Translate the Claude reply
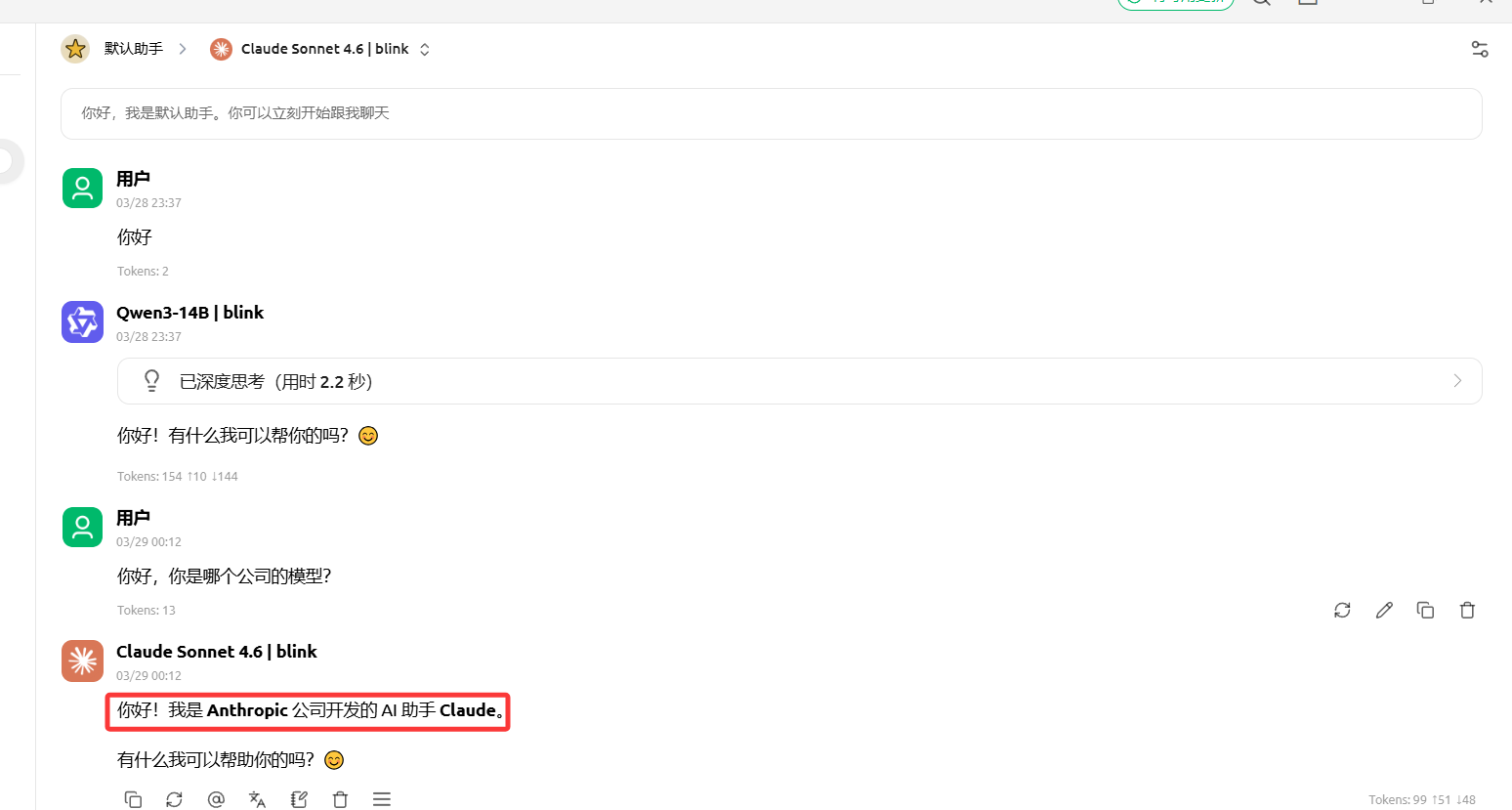This screenshot has width=1512, height=810. click(x=257, y=799)
